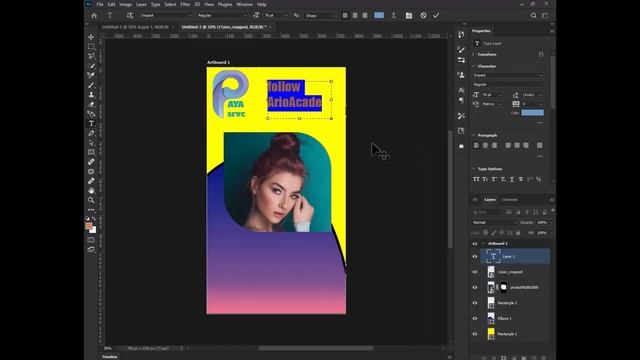Select the Rectangle shape tool

click(x=91, y=152)
